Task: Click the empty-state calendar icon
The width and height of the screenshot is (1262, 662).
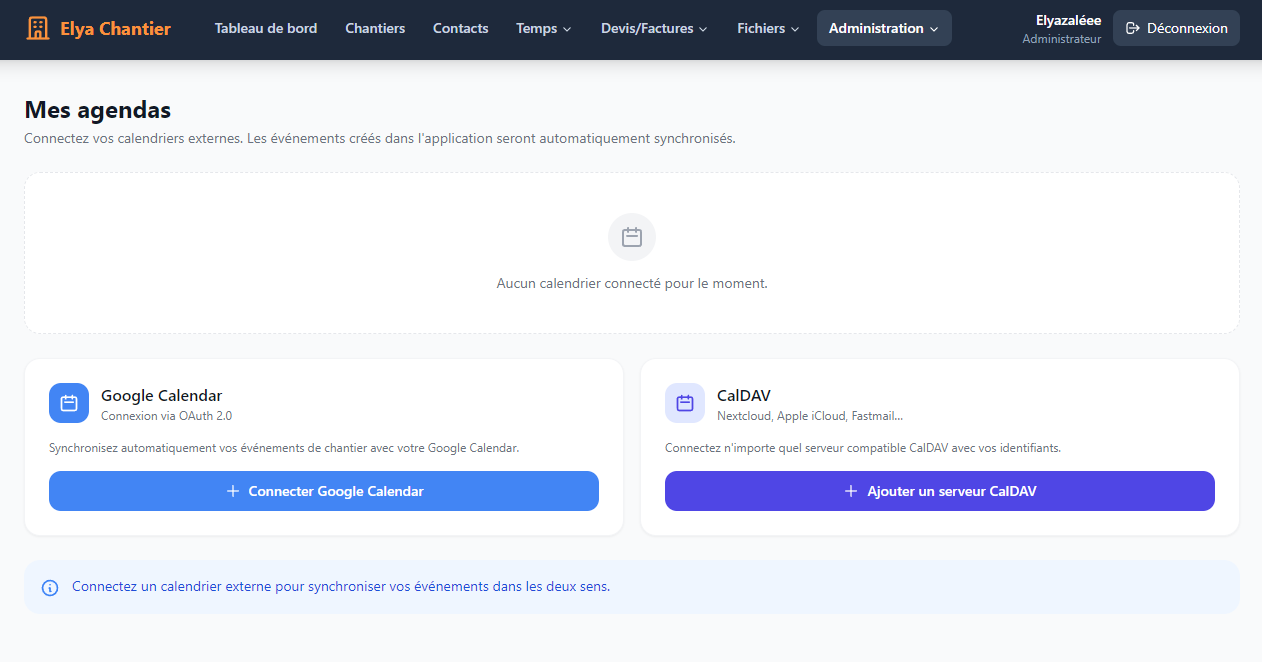Action: 631,237
